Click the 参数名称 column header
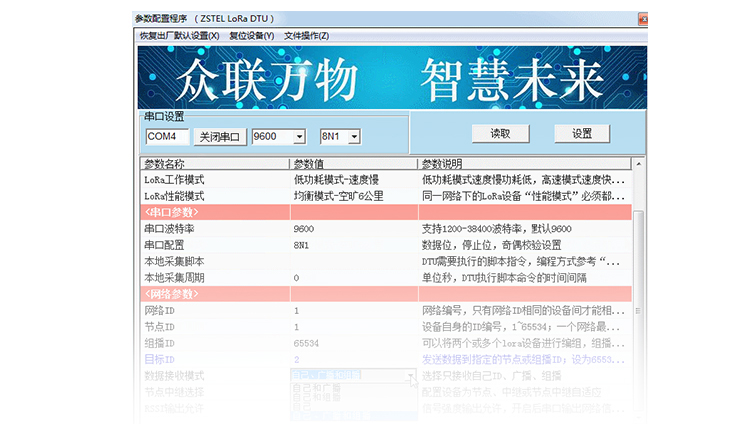The width and height of the screenshot is (750, 424). tap(215, 164)
